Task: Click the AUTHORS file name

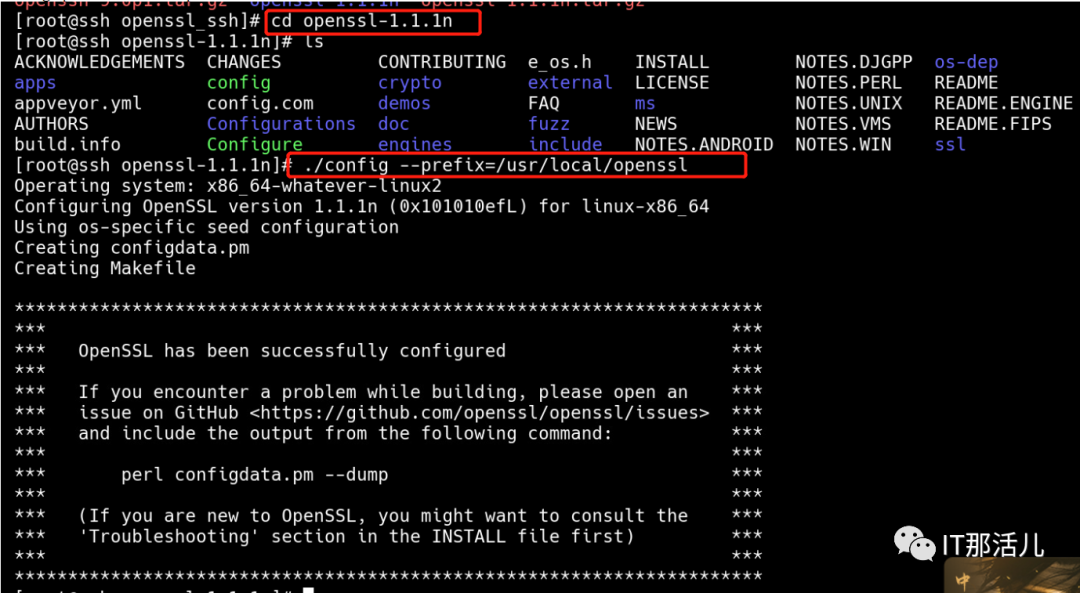Action: pyautogui.click(x=51, y=124)
